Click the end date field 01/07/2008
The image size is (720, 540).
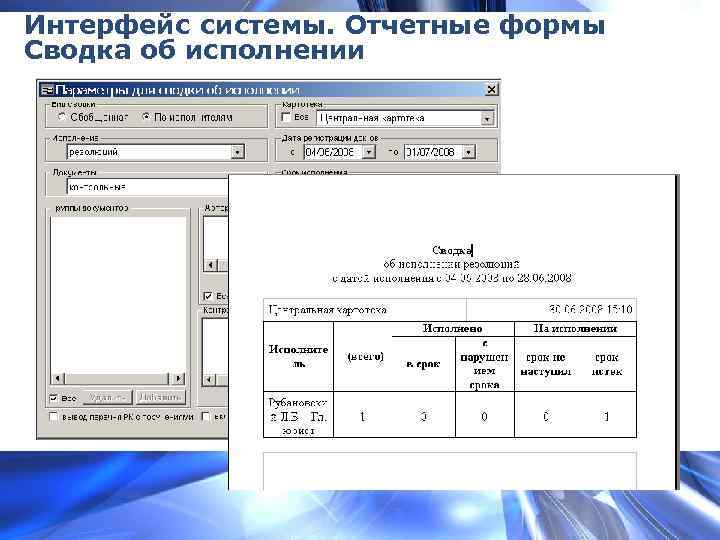[x=433, y=152]
